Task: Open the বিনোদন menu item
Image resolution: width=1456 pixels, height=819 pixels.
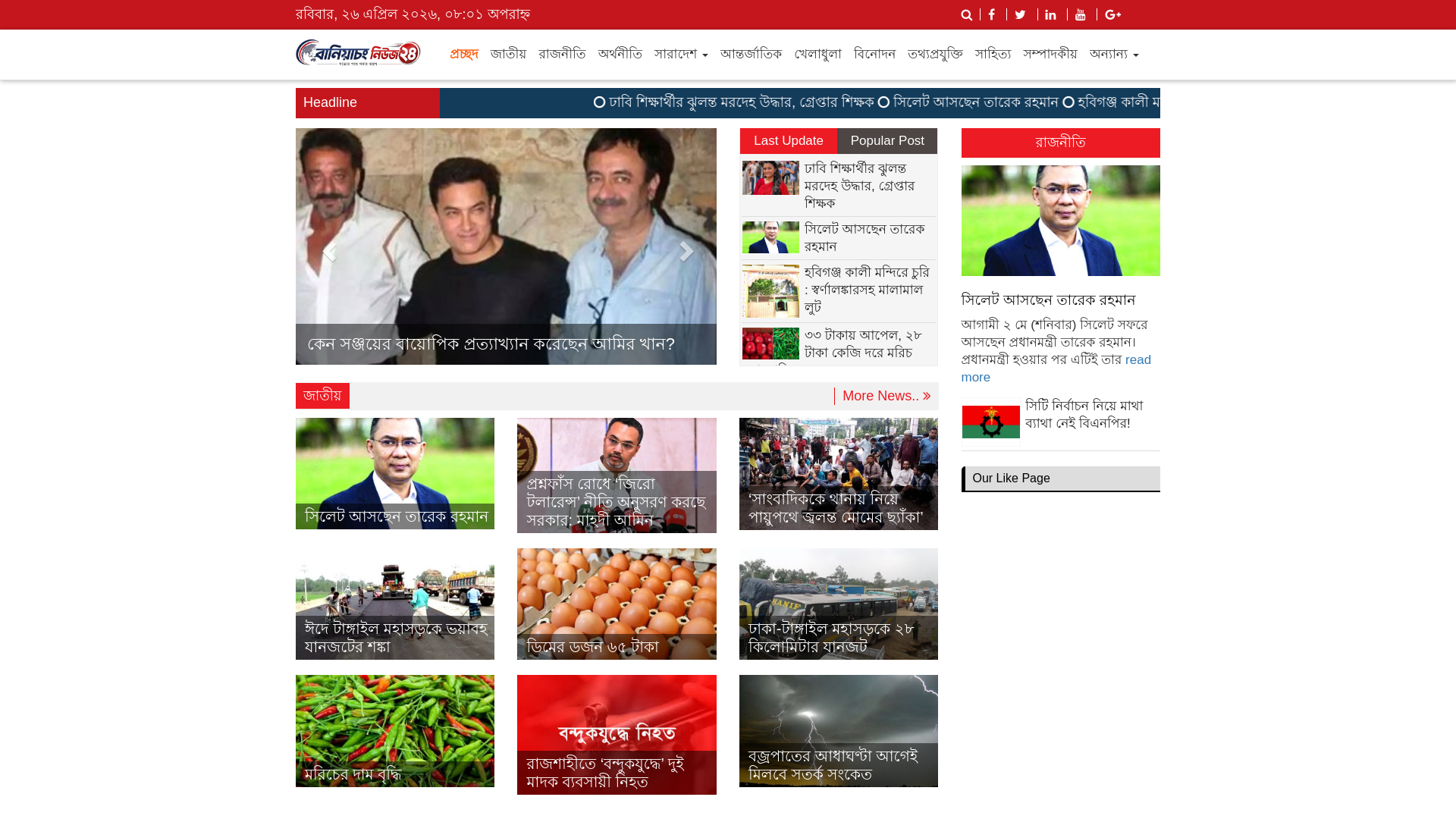Action: pyautogui.click(x=874, y=55)
